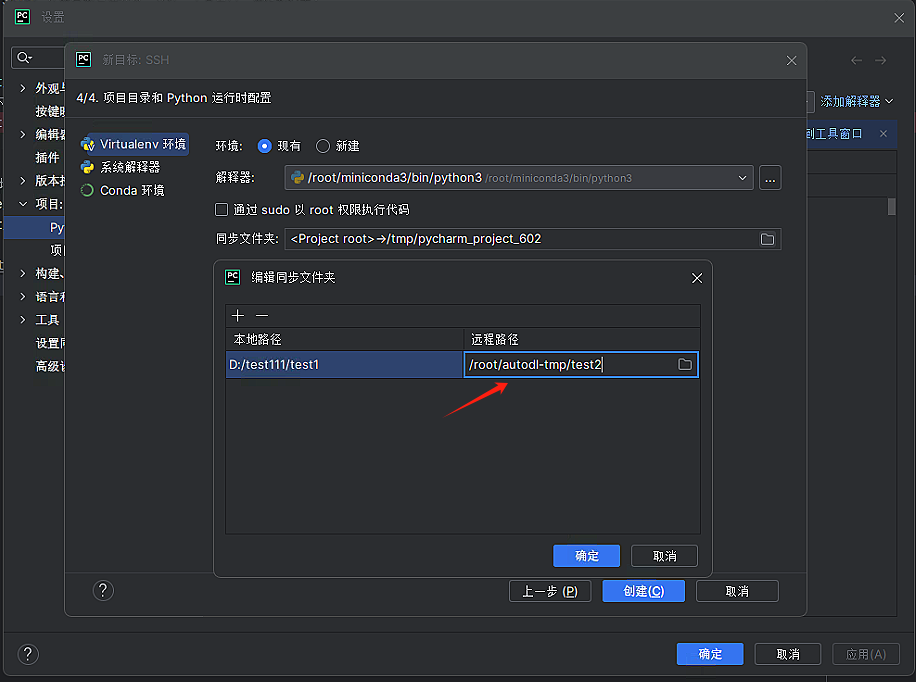Select System Interpreter option
The image size is (916, 682).
(121, 167)
